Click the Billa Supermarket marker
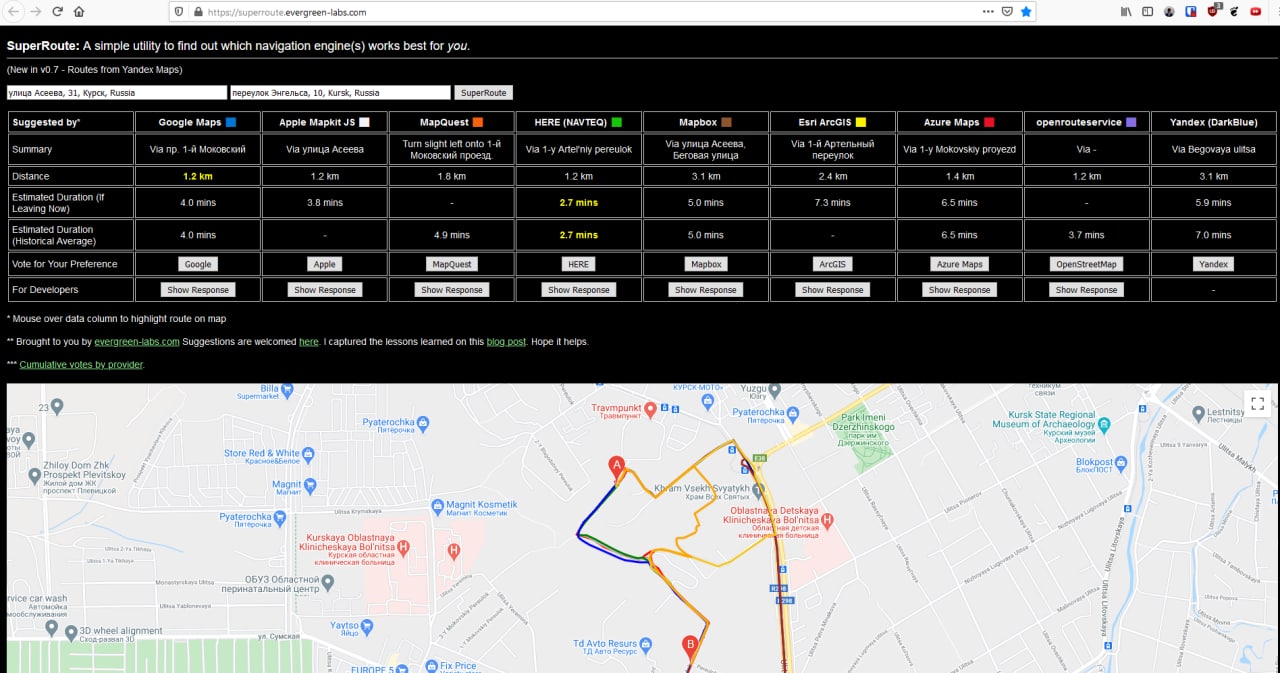This screenshot has height=673, width=1280. point(288,389)
